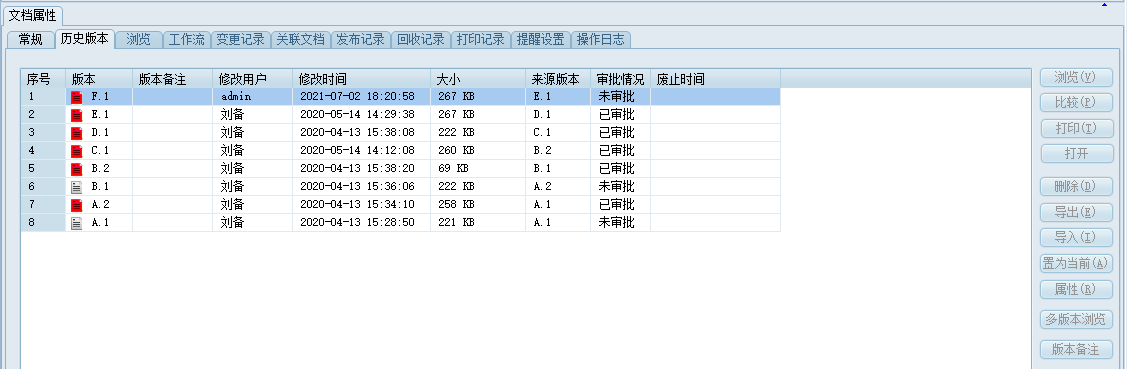Open the 关联文档 tab
This screenshot has width=1127, height=369.
pyautogui.click(x=301, y=40)
